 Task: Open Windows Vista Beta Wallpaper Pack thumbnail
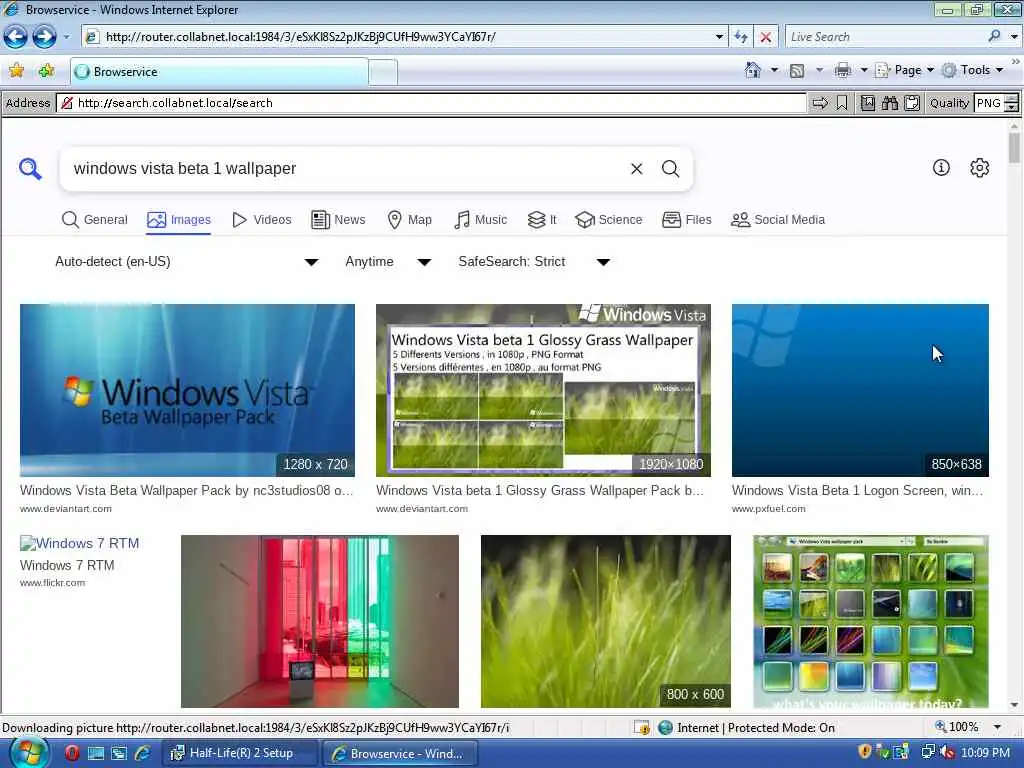187,391
